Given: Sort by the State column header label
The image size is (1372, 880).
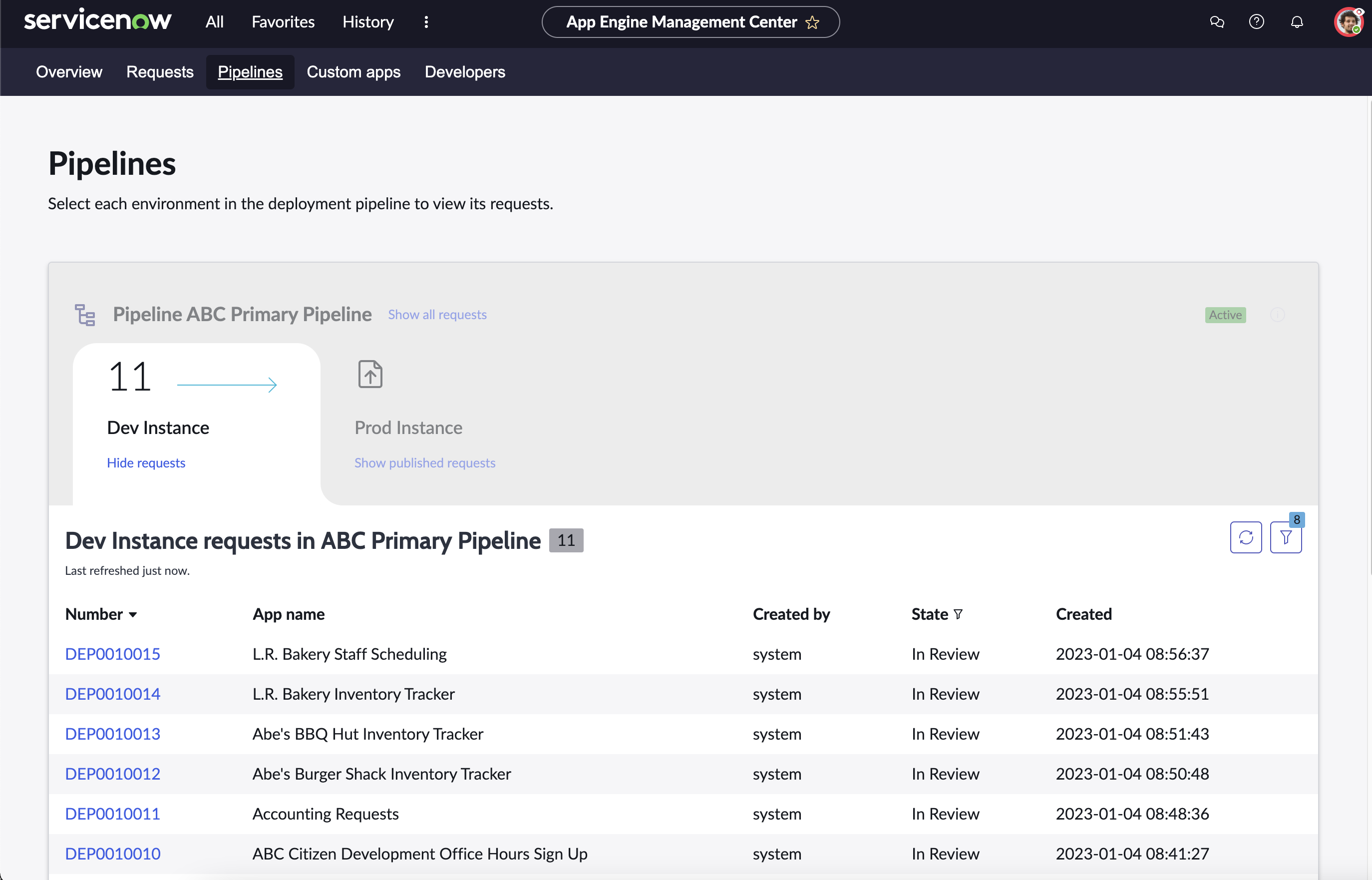Looking at the screenshot, I should [x=929, y=614].
